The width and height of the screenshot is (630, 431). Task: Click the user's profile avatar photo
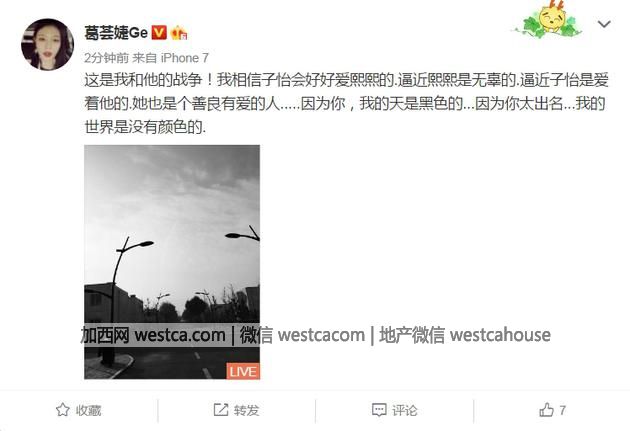click(x=47, y=44)
